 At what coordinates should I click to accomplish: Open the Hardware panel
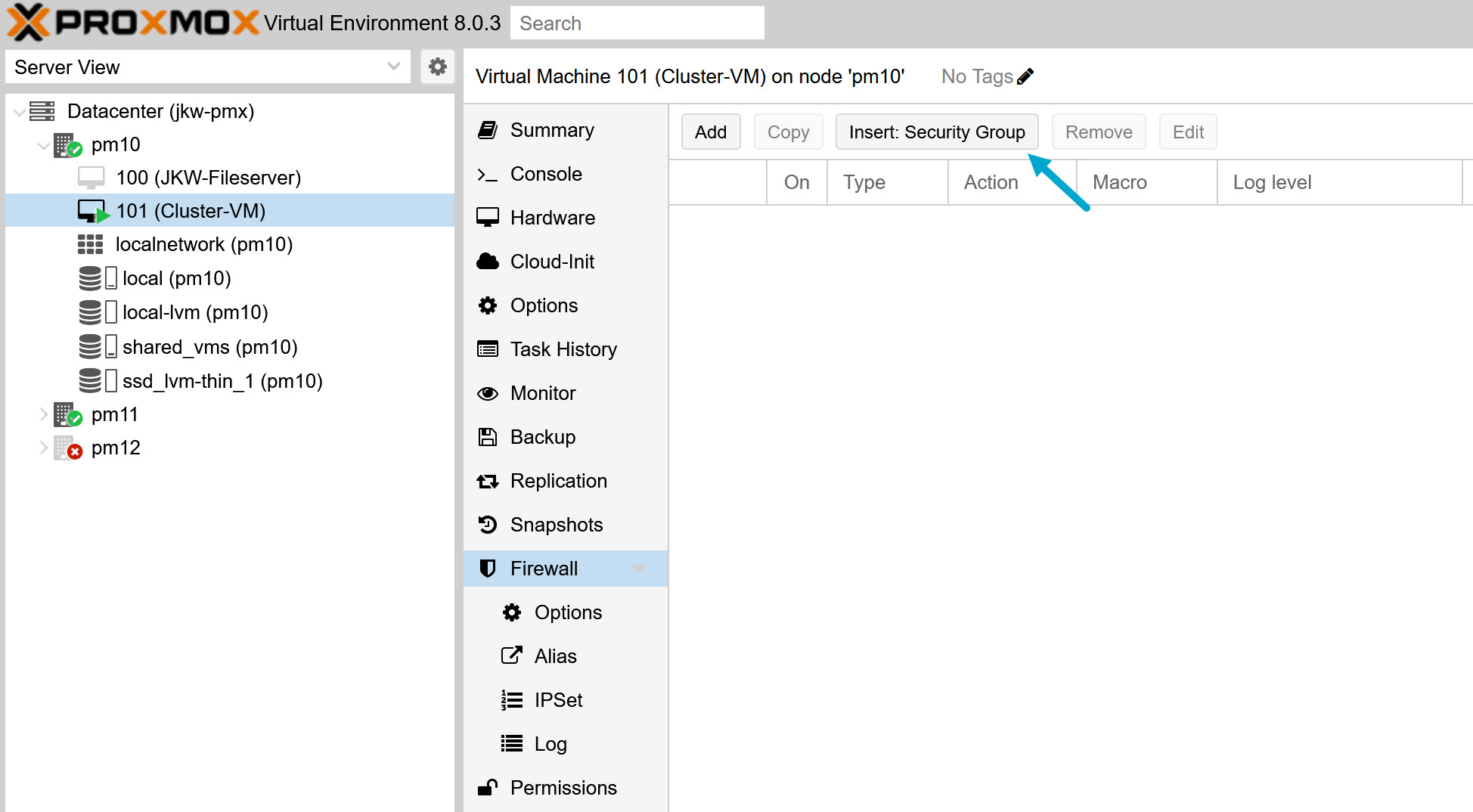552,217
